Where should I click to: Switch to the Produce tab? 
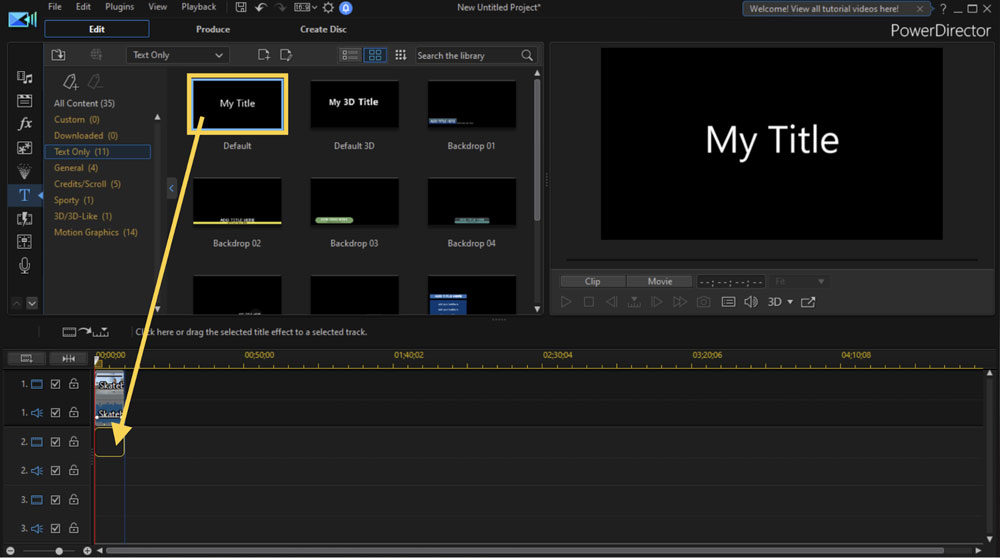[213, 29]
